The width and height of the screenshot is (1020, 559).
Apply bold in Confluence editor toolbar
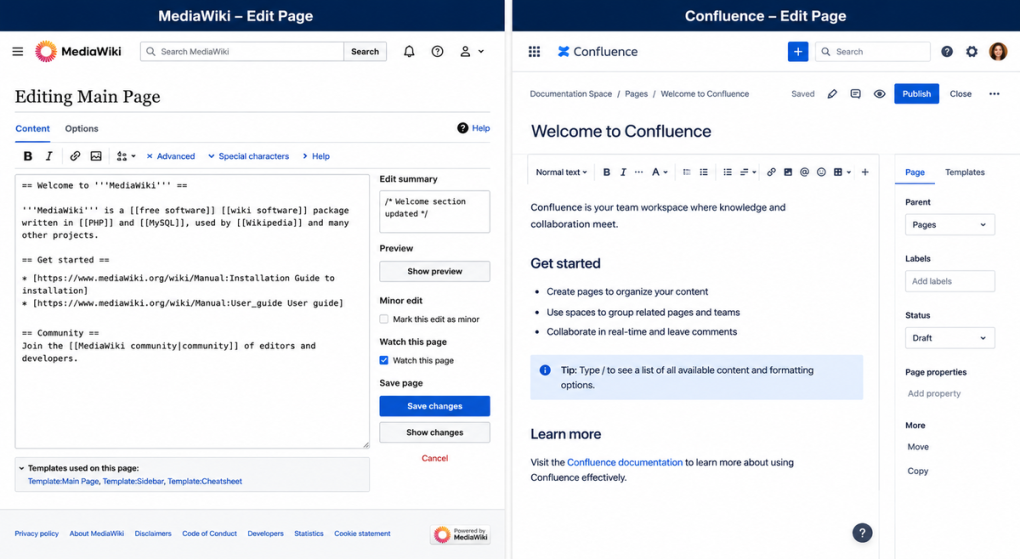606,172
